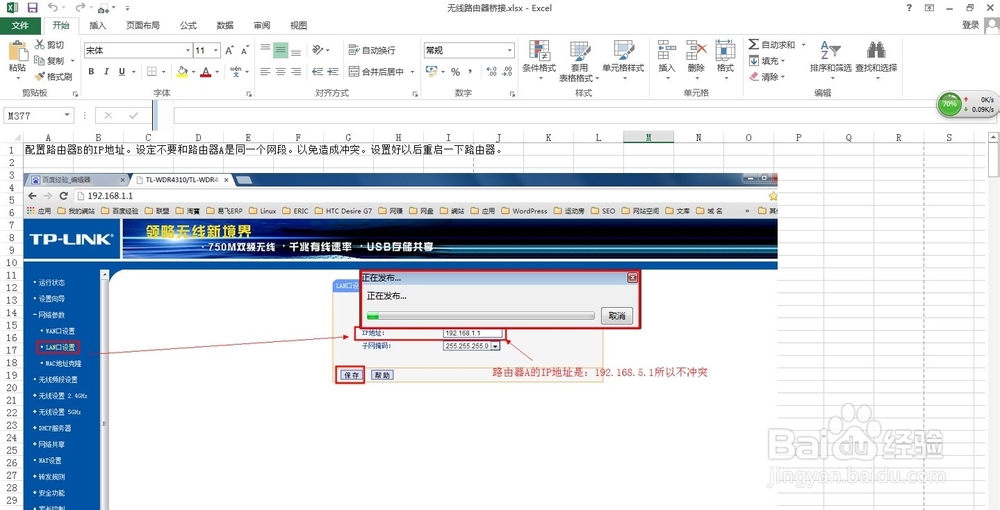The image size is (1000, 510).
Task: Open the 宋体 font name dropdown
Action: click(x=188, y=50)
